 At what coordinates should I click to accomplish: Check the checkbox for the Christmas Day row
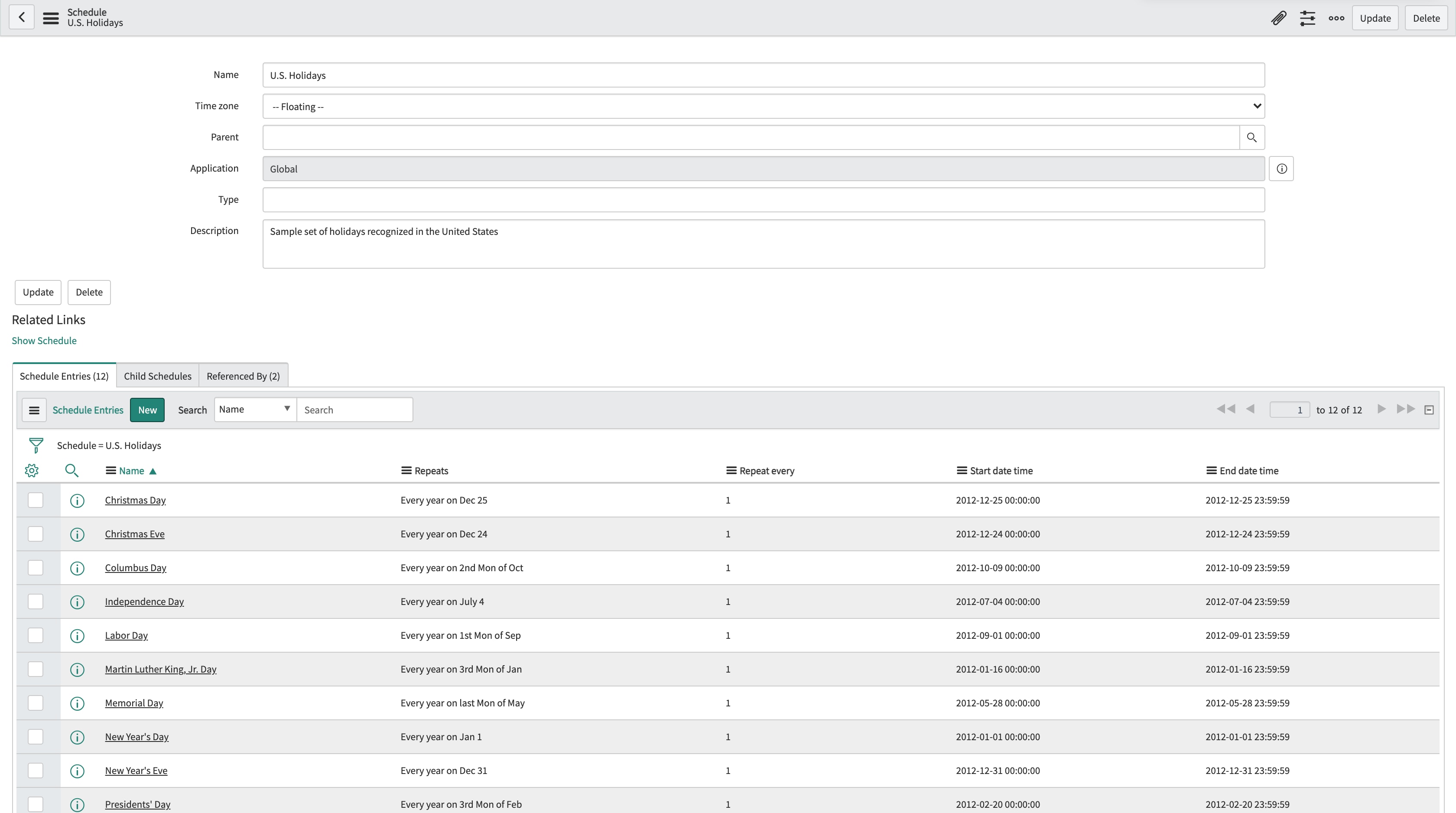(x=36, y=500)
